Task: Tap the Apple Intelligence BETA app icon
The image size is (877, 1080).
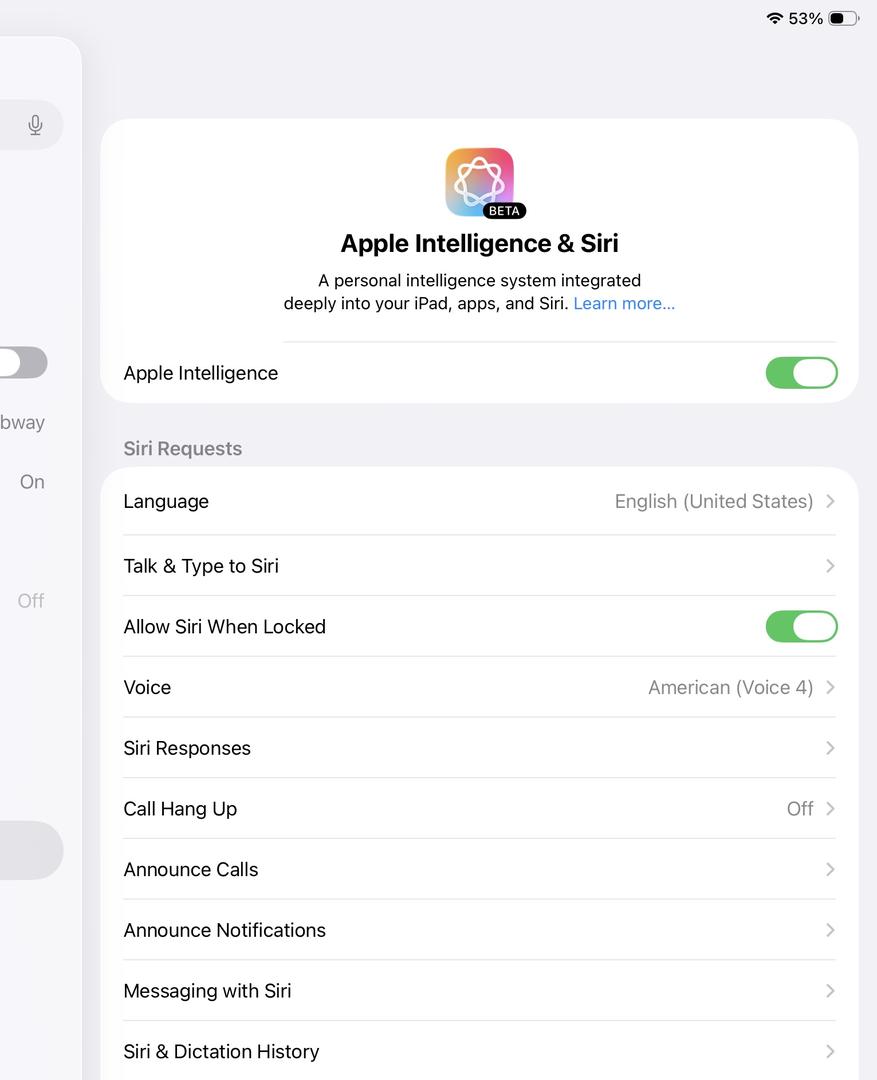Action: tap(479, 182)
